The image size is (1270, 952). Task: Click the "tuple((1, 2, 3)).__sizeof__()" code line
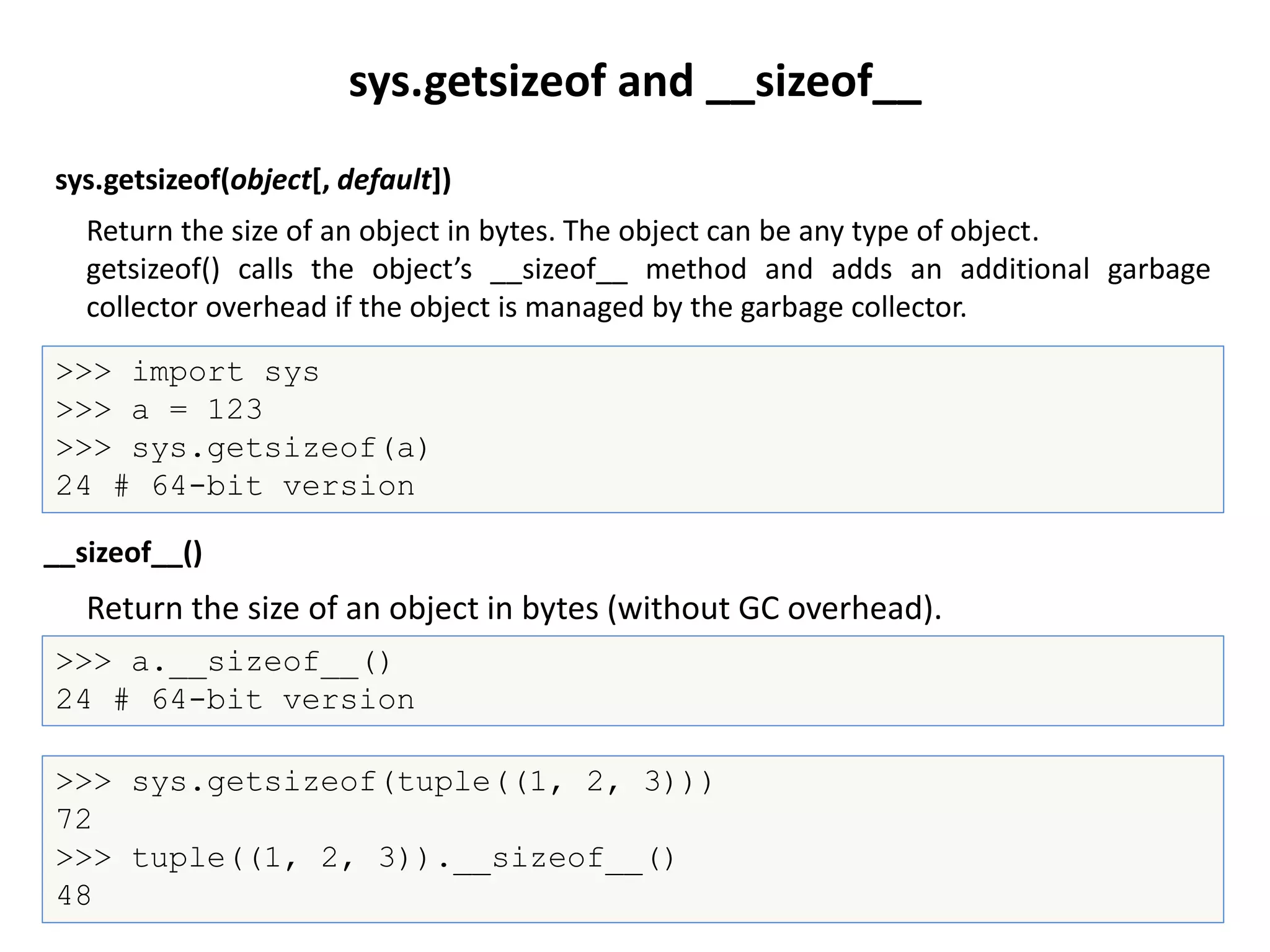403,858
